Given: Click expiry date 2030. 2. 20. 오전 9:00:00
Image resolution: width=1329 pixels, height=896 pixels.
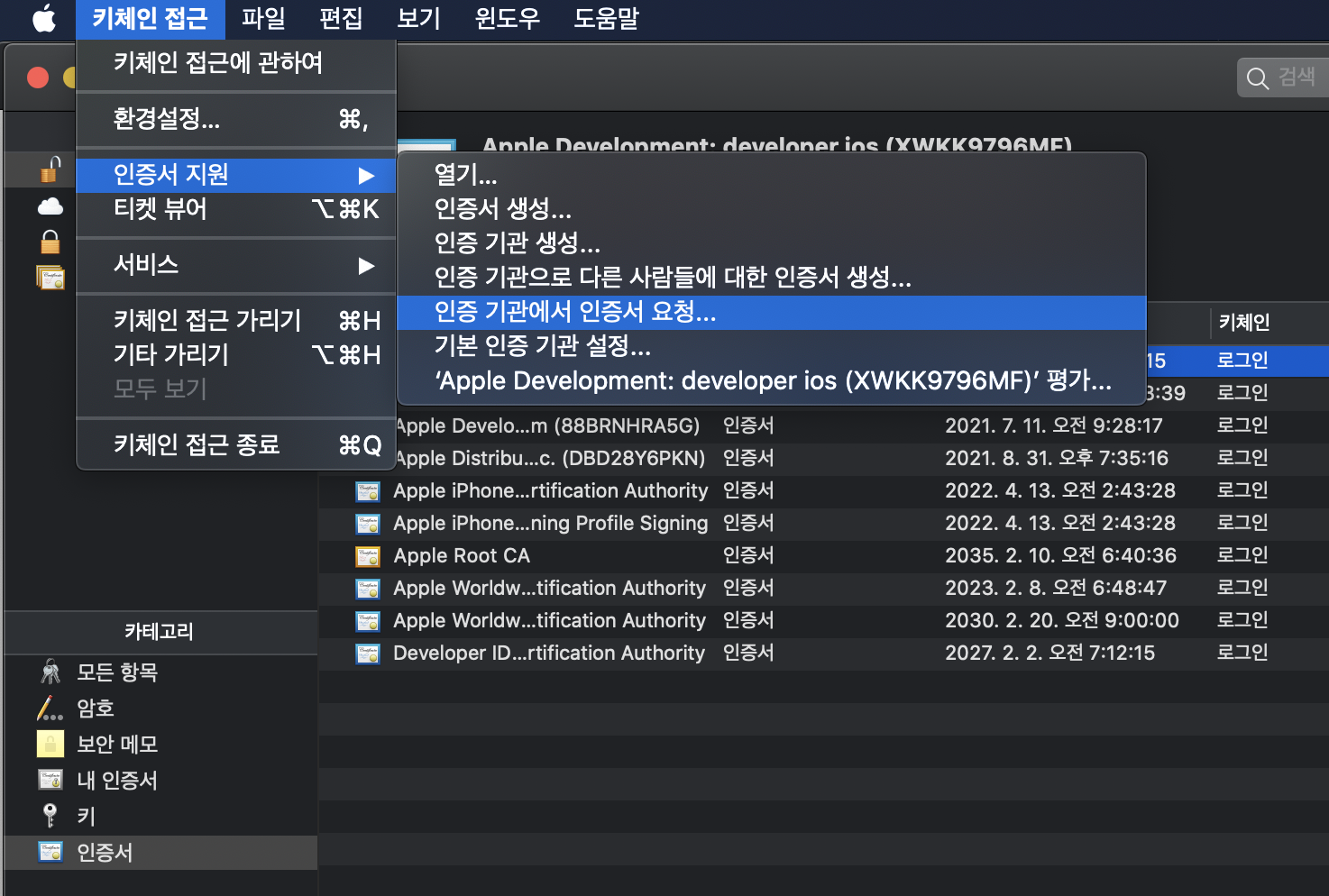Looking at the screenshot, I should tap(1062, 621).
